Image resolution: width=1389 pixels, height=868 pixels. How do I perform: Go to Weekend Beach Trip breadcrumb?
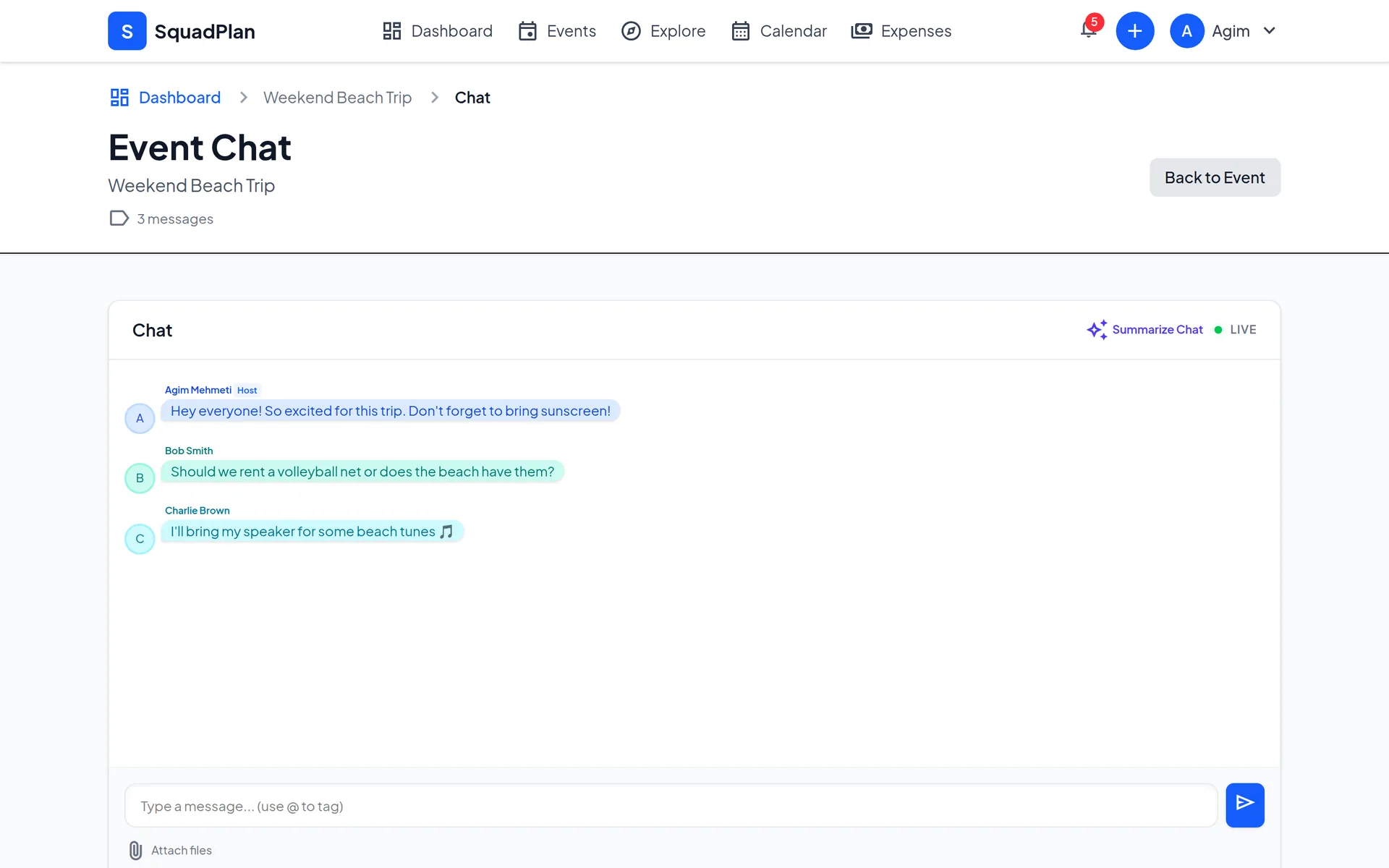pyautogui.click(x=337, y=98)
